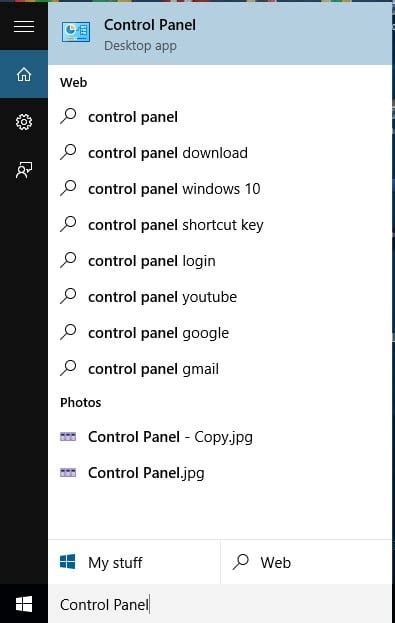Pick the control panel login suggestion
395x623 pixels.
pos(220,261)
